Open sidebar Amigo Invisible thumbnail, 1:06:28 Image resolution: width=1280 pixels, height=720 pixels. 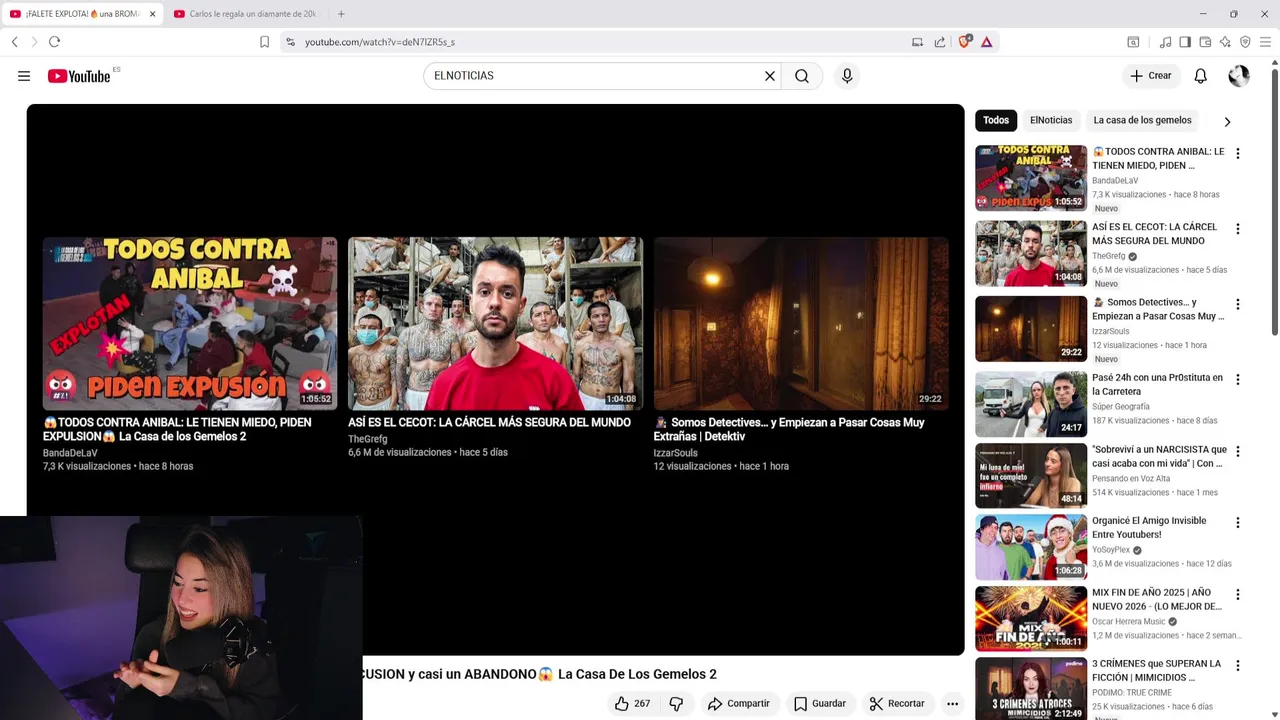(x=1031, y=547)
